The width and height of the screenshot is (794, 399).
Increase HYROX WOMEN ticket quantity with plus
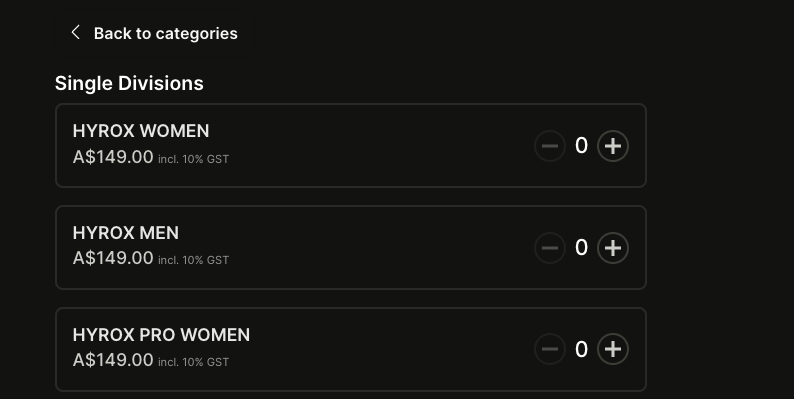(613, 146)
